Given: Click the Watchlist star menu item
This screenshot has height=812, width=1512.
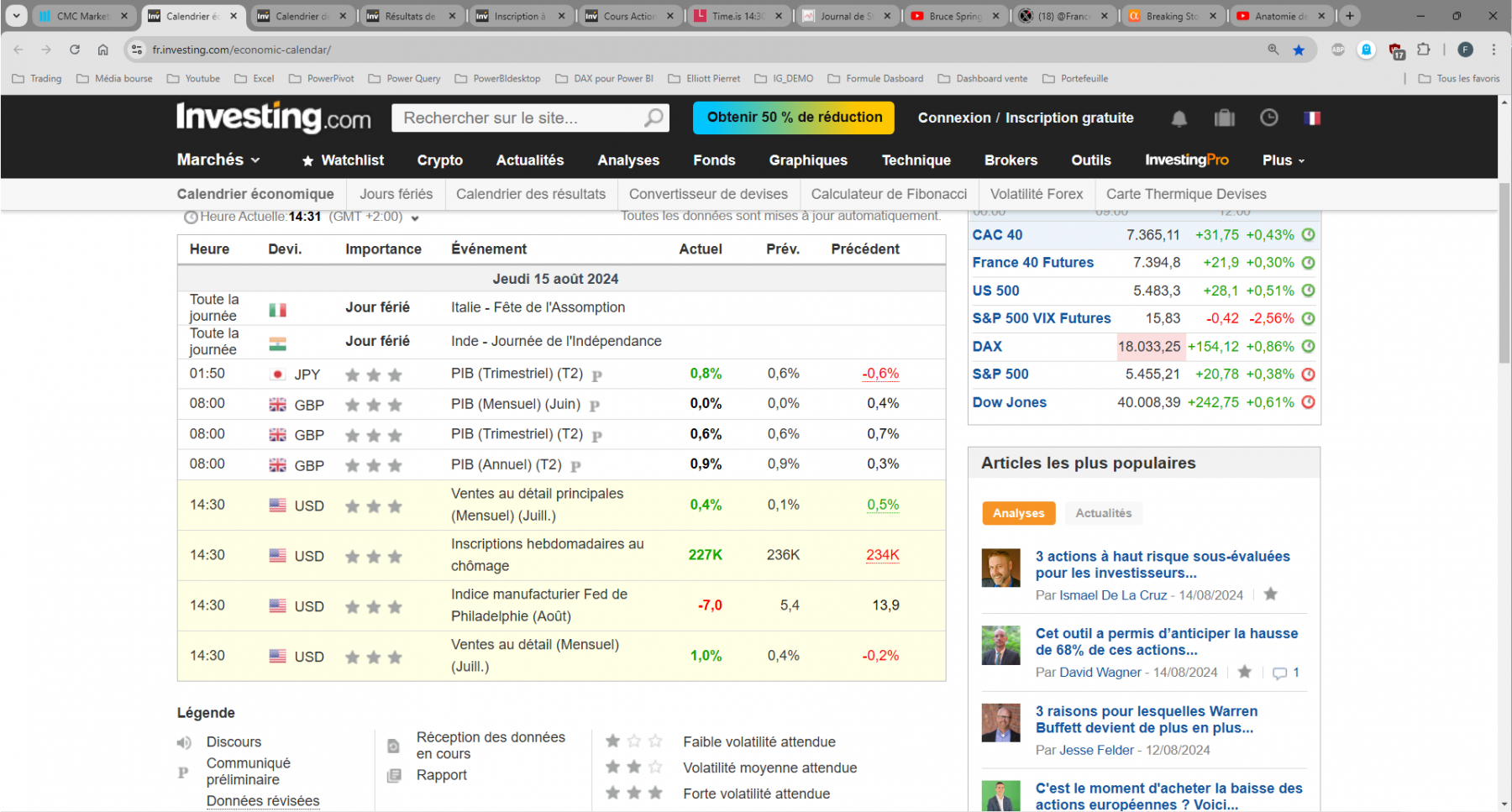Looking at the screenshot, I should pos(343,160).
